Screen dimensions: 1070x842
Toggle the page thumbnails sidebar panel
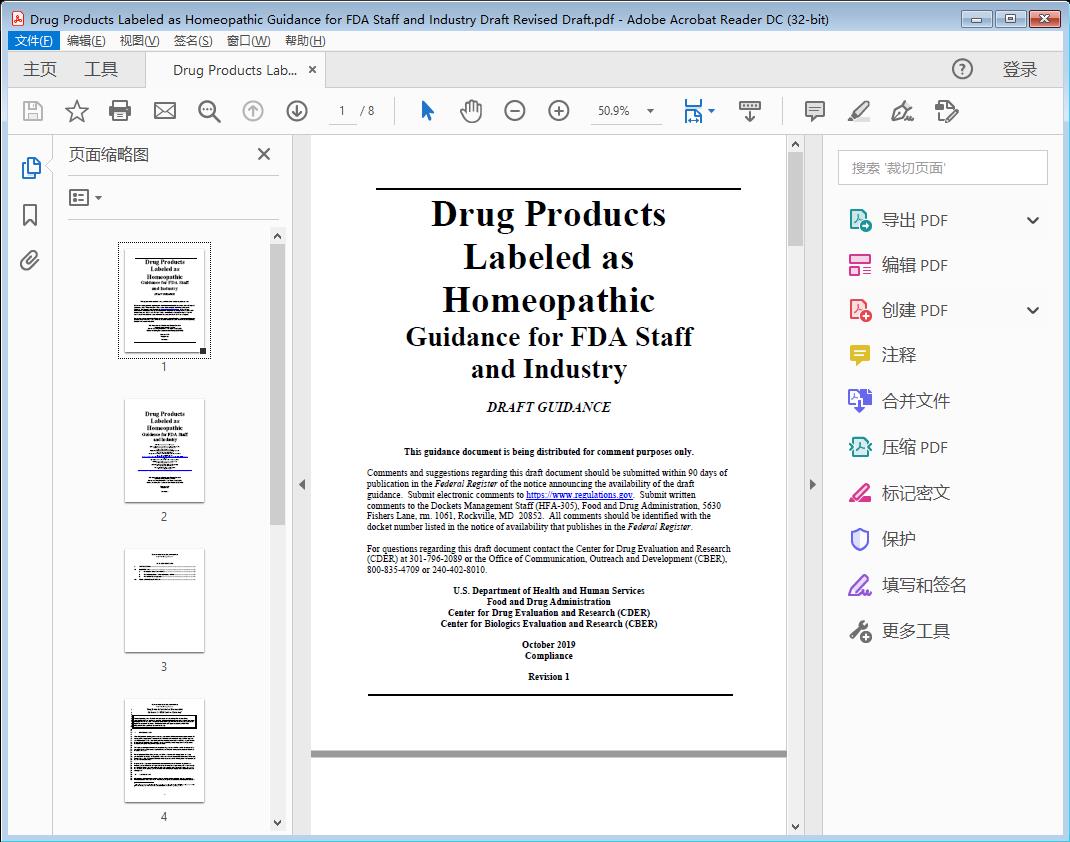30,168
